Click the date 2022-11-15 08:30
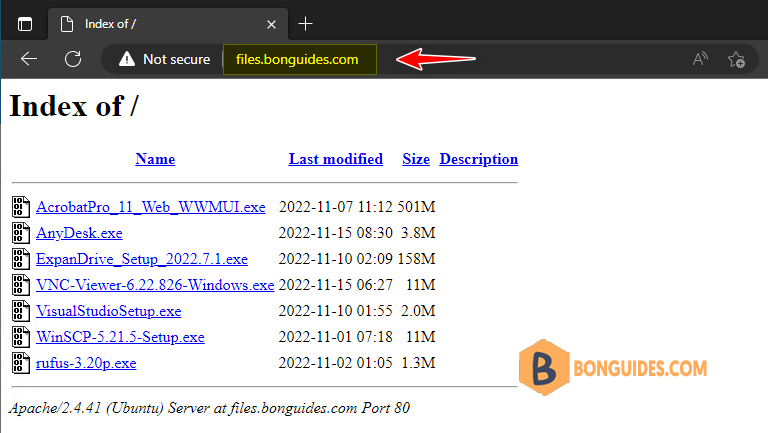Screen dimensions: 768x433 (x=336, y=233)
